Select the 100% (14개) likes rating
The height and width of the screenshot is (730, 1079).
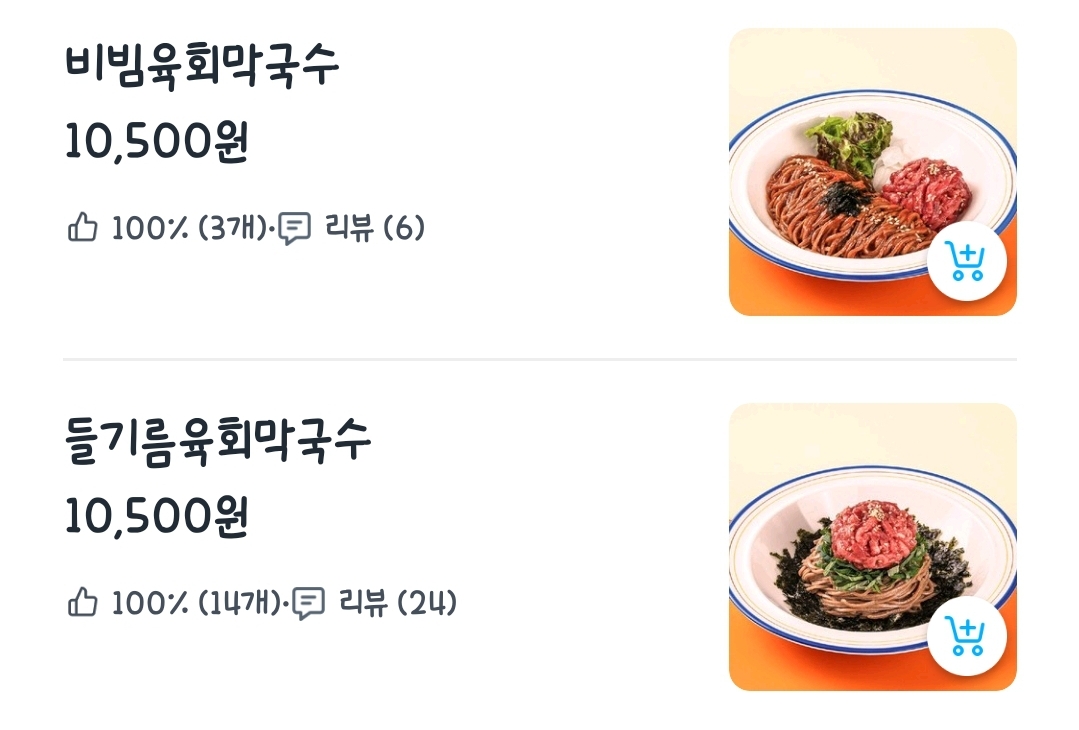[x=196, y=603]
